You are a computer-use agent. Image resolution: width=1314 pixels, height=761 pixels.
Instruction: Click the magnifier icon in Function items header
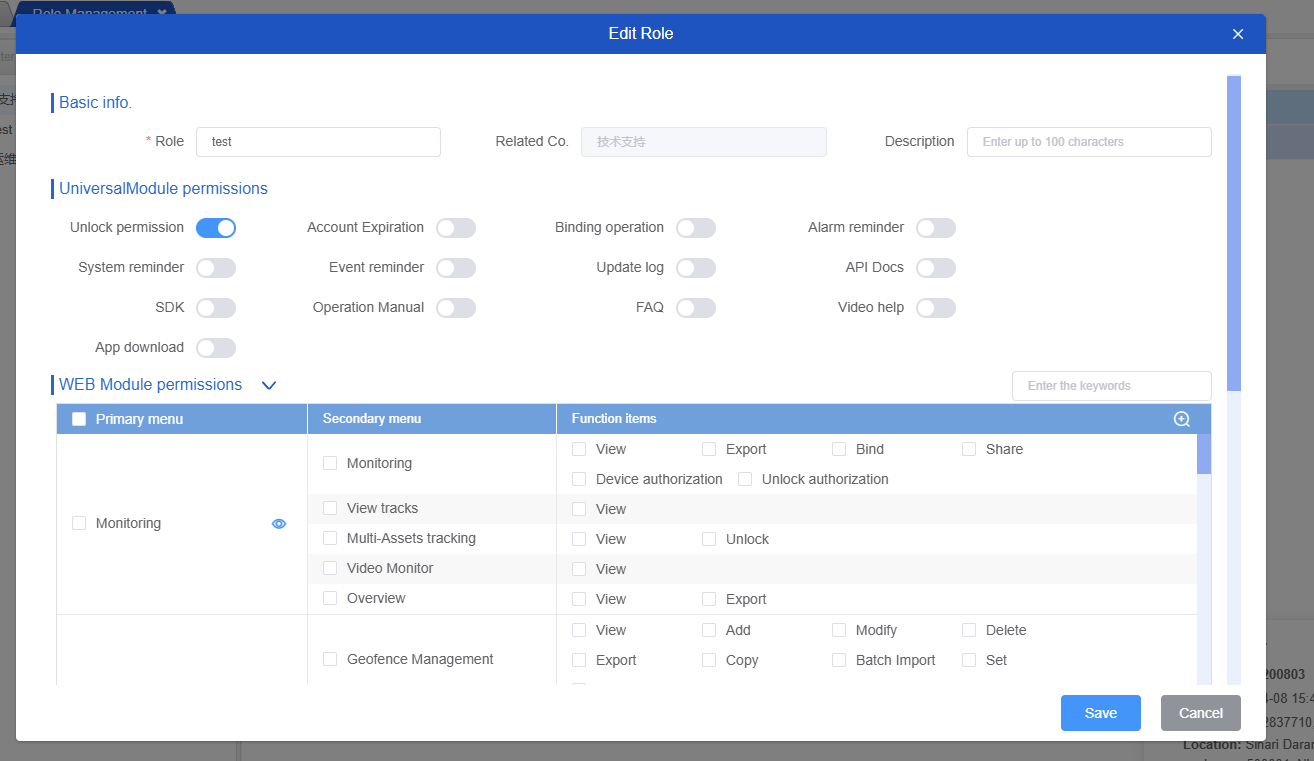[x=1181, y=419]
